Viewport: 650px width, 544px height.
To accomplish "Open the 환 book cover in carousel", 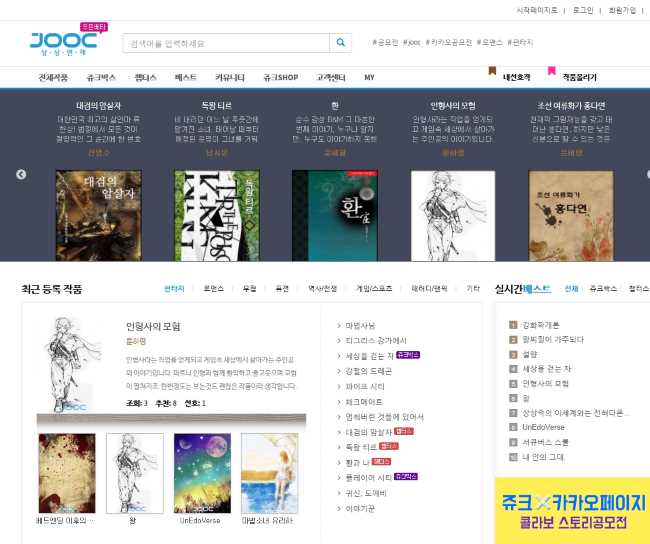I will point(335,215).
